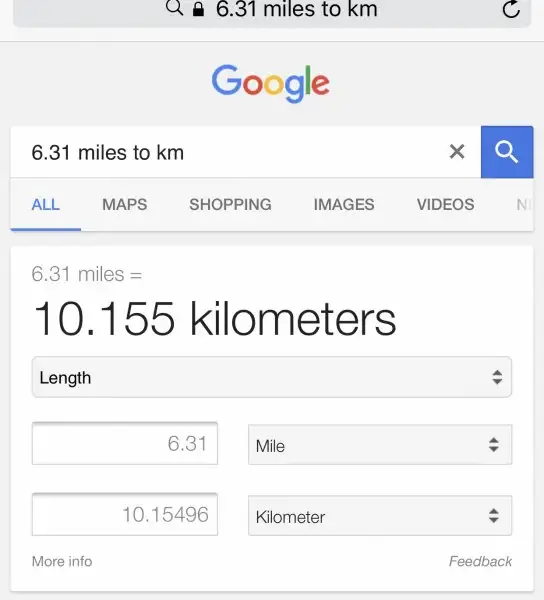Switch to the VIDEOS tab
544x600 pixels.
(445, 204)
